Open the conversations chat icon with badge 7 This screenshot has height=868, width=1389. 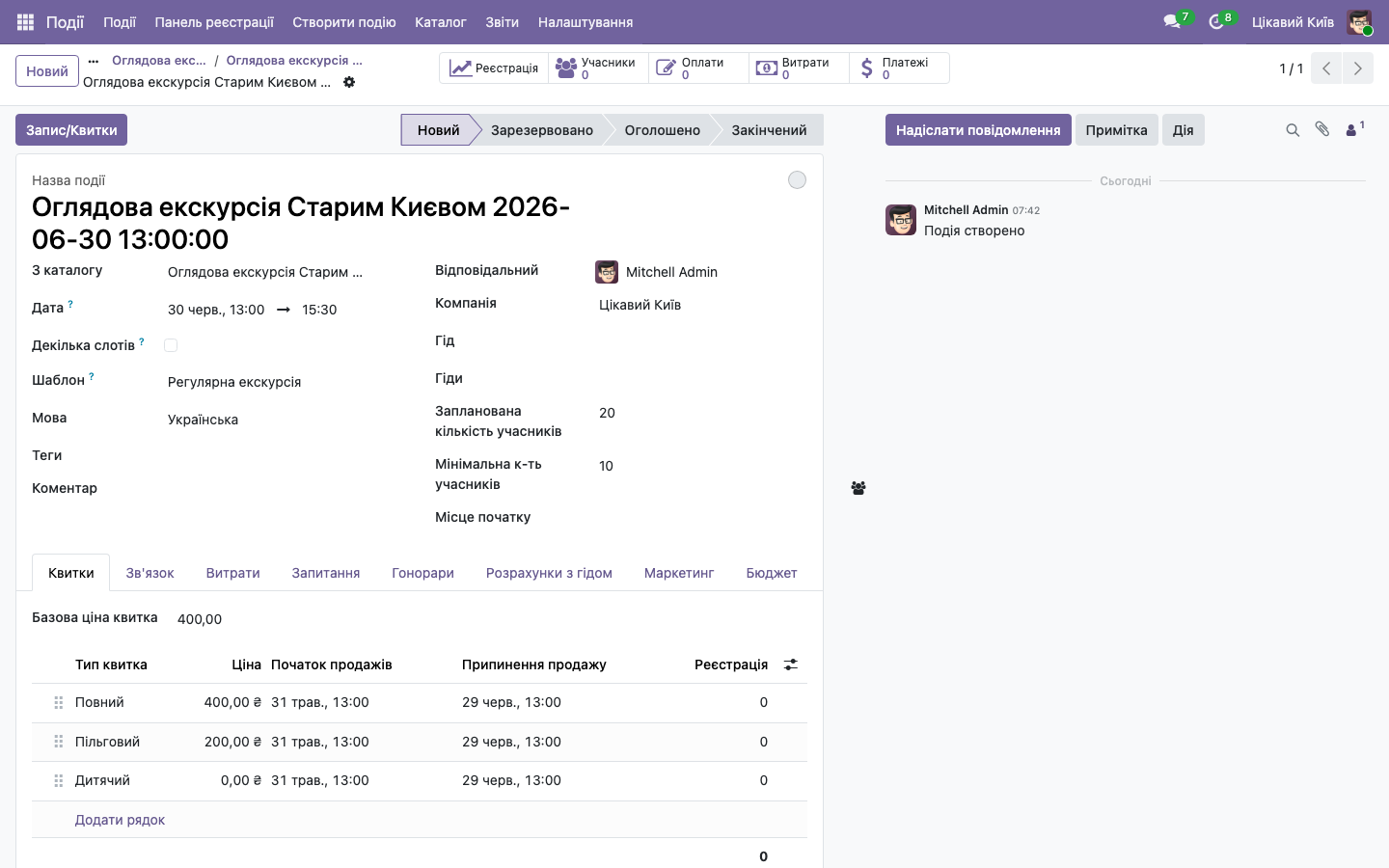(x=1174, y=21)
